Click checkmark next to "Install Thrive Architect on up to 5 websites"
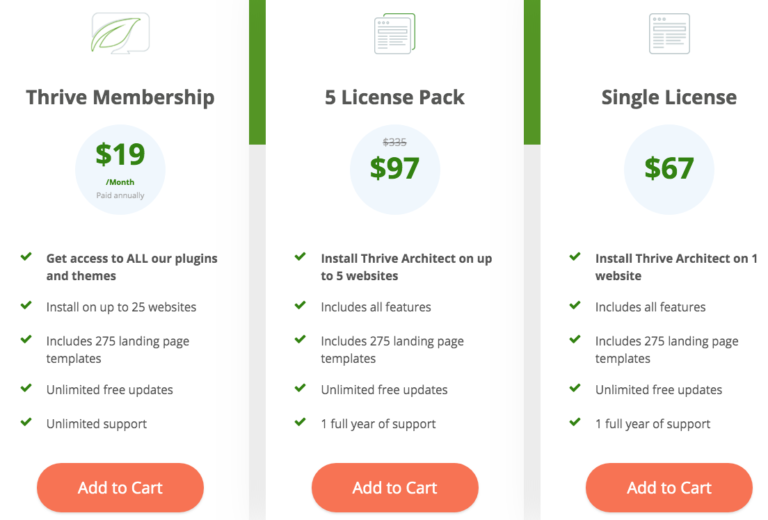This screenshot has width=768, height=520. (x=300, y=257)
